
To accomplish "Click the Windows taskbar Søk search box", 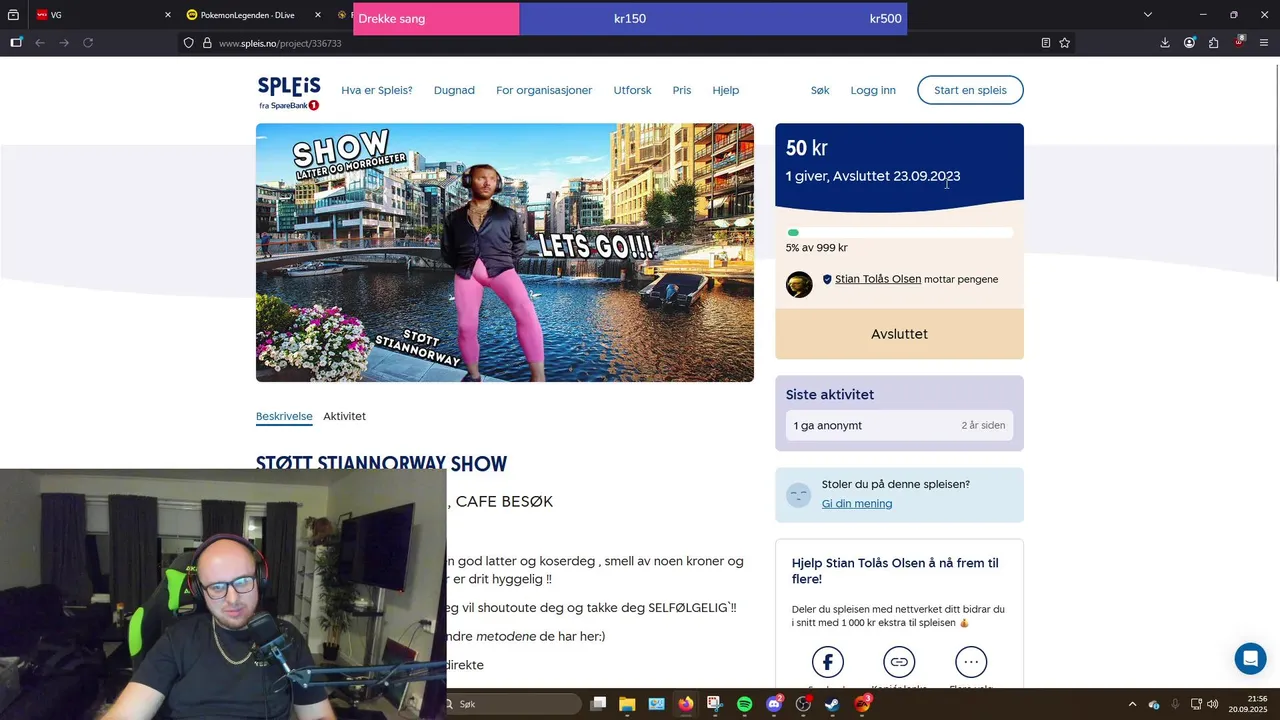I will point(513,704).
